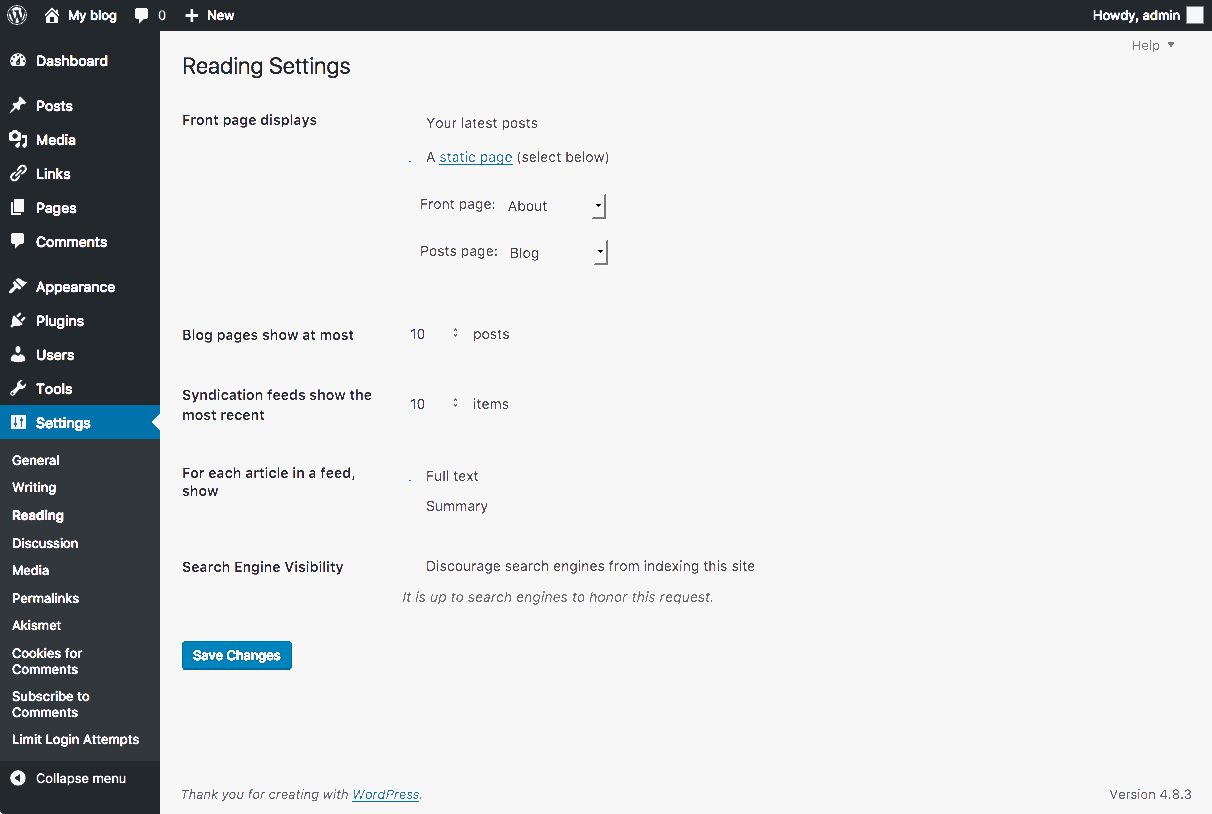
Task: Open the Media item under Settings
Action: 31,571
